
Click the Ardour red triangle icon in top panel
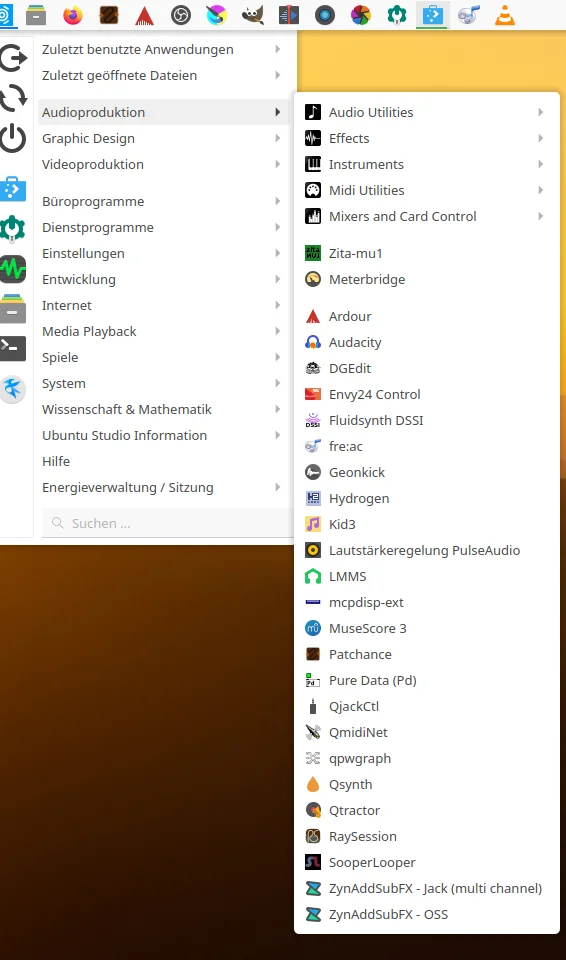coord(145,15)
